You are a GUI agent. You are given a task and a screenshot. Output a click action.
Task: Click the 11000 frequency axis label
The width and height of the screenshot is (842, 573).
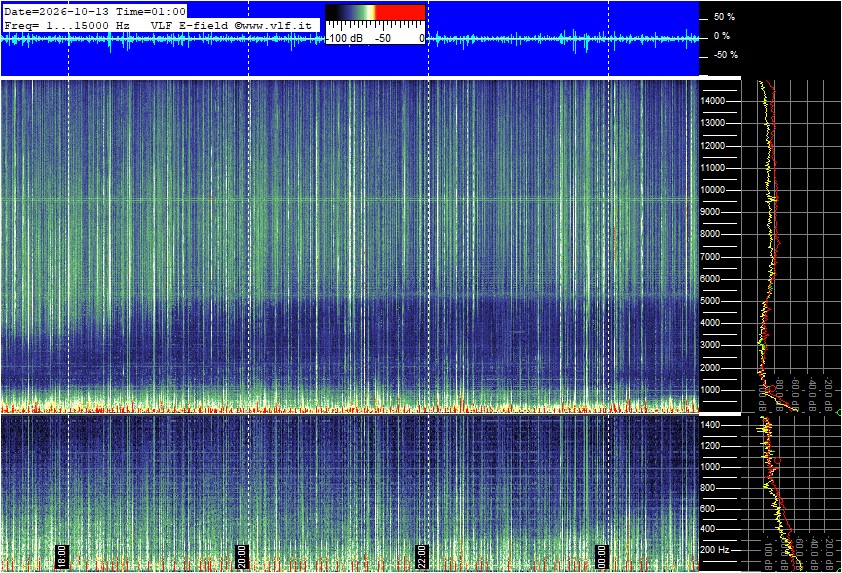[713, 168]
